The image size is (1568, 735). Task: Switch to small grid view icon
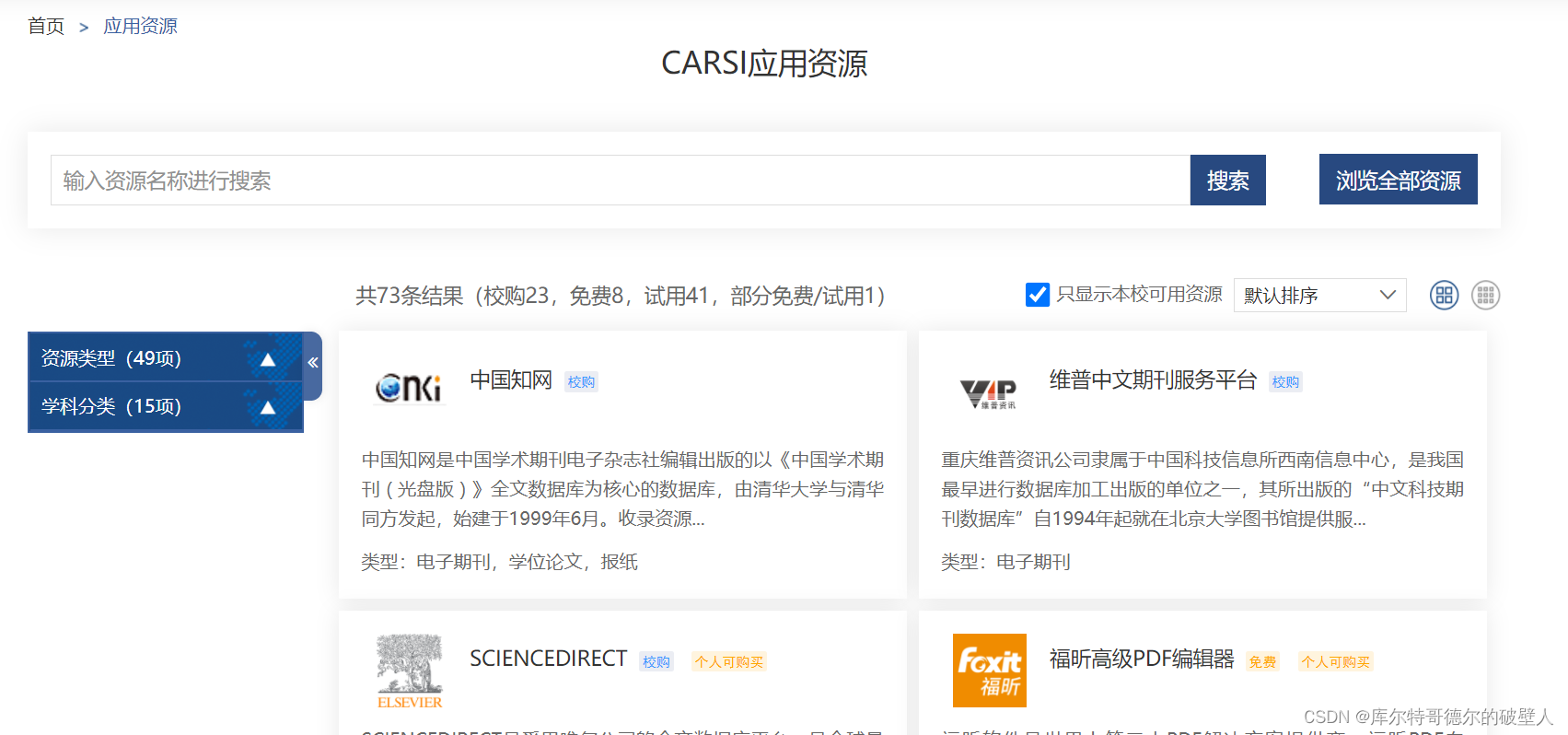(1485, 295)
